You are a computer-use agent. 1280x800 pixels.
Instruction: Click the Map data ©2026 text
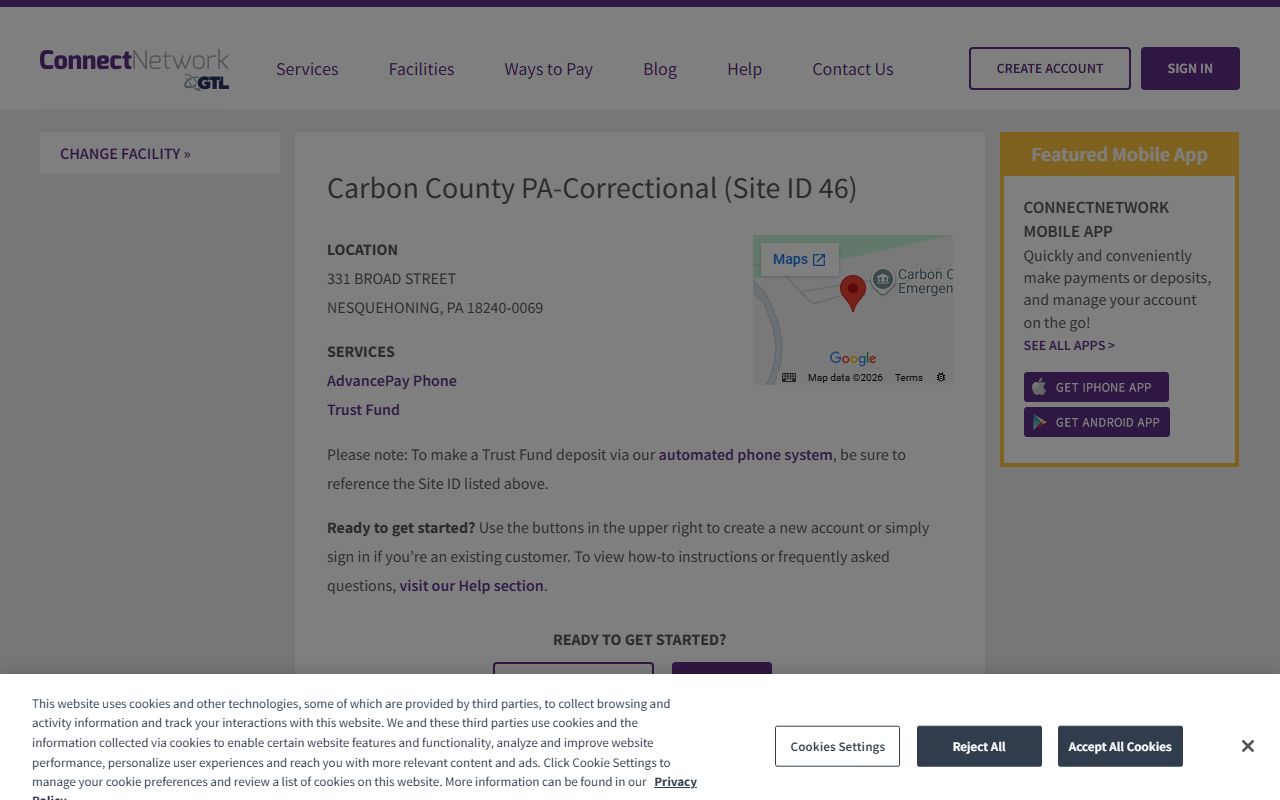click(845, 377)
